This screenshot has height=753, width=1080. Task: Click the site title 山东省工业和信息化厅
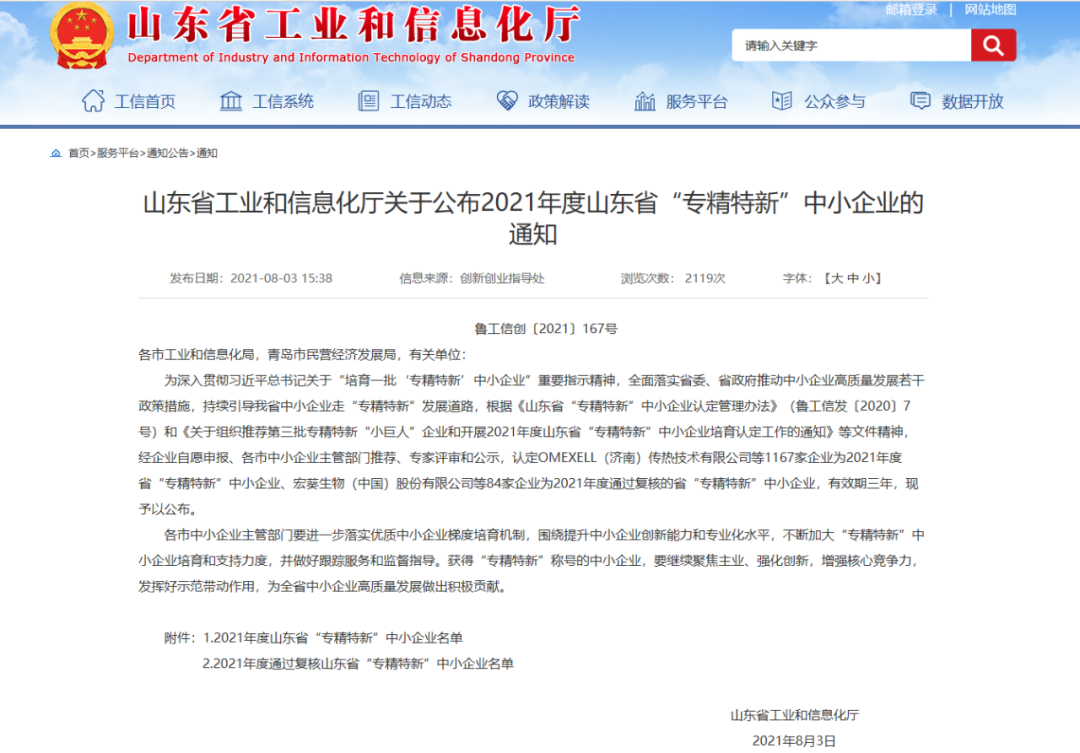coord(354,25)
